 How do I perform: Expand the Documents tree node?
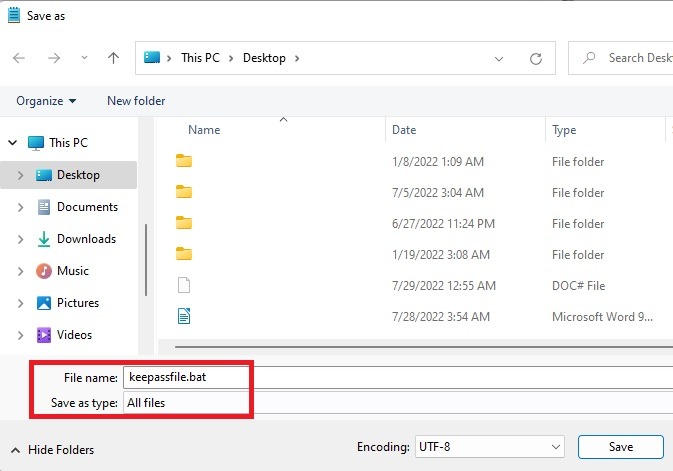(20, 207)
